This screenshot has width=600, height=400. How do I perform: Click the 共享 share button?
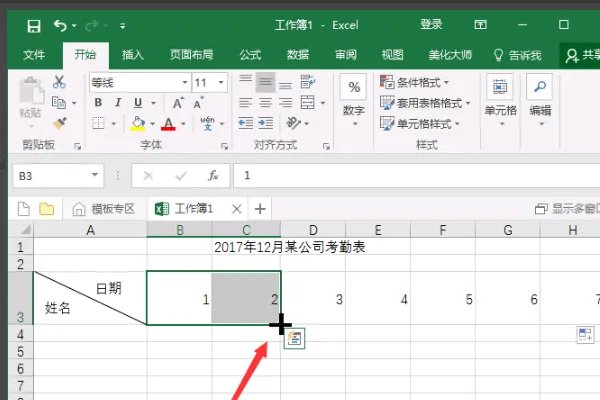click(x=582, y=56)
